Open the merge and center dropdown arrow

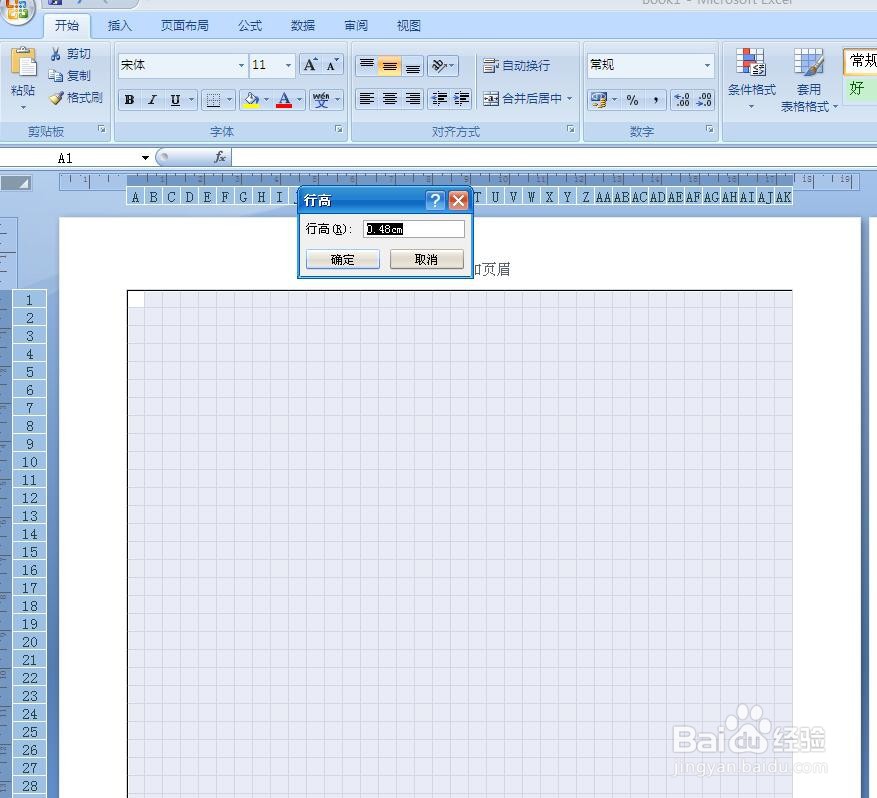(x=570, y=98)
